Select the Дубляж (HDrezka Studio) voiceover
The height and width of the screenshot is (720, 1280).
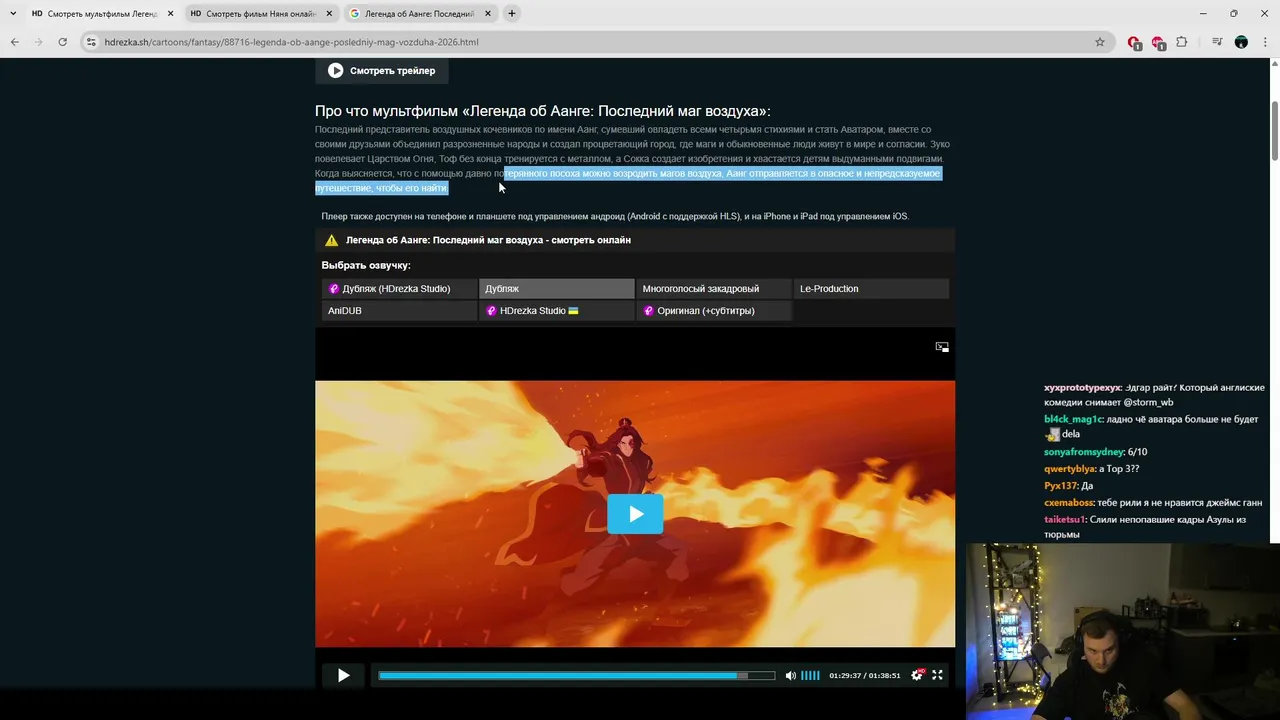coord(398,289)
